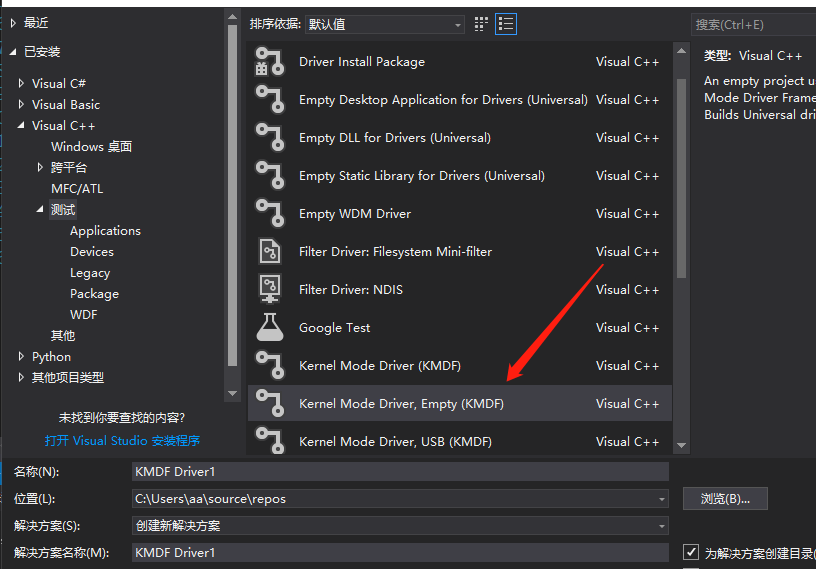Screen dimensions: 816x569
Task: Click template list scroll up arrow
Action: [681, 50]
